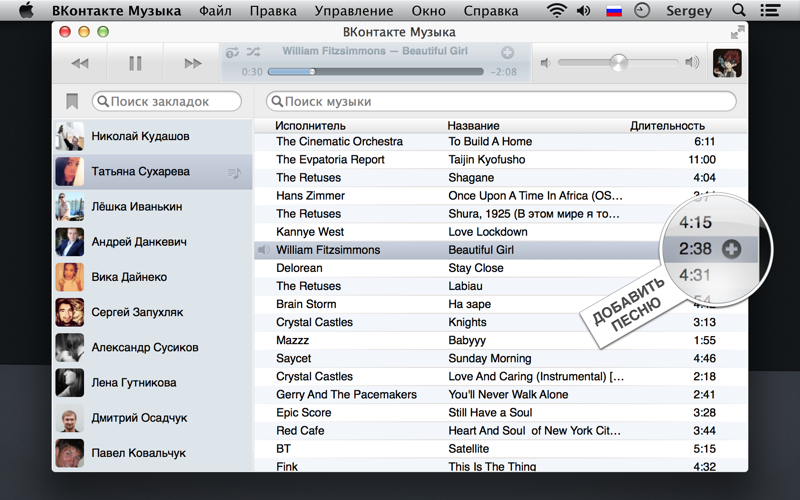Click playlist icon next to Татьяна Сухарева

(234, 173)
